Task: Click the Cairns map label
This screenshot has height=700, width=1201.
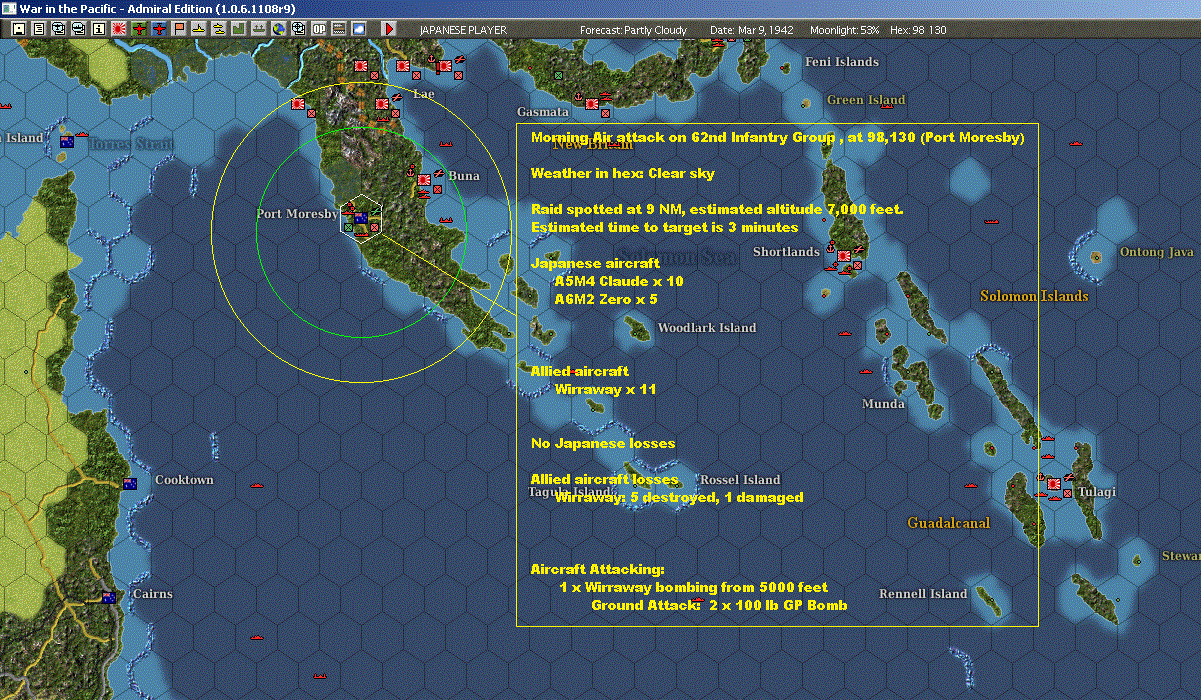Action: pyautogui.click(x=152, y=594)
